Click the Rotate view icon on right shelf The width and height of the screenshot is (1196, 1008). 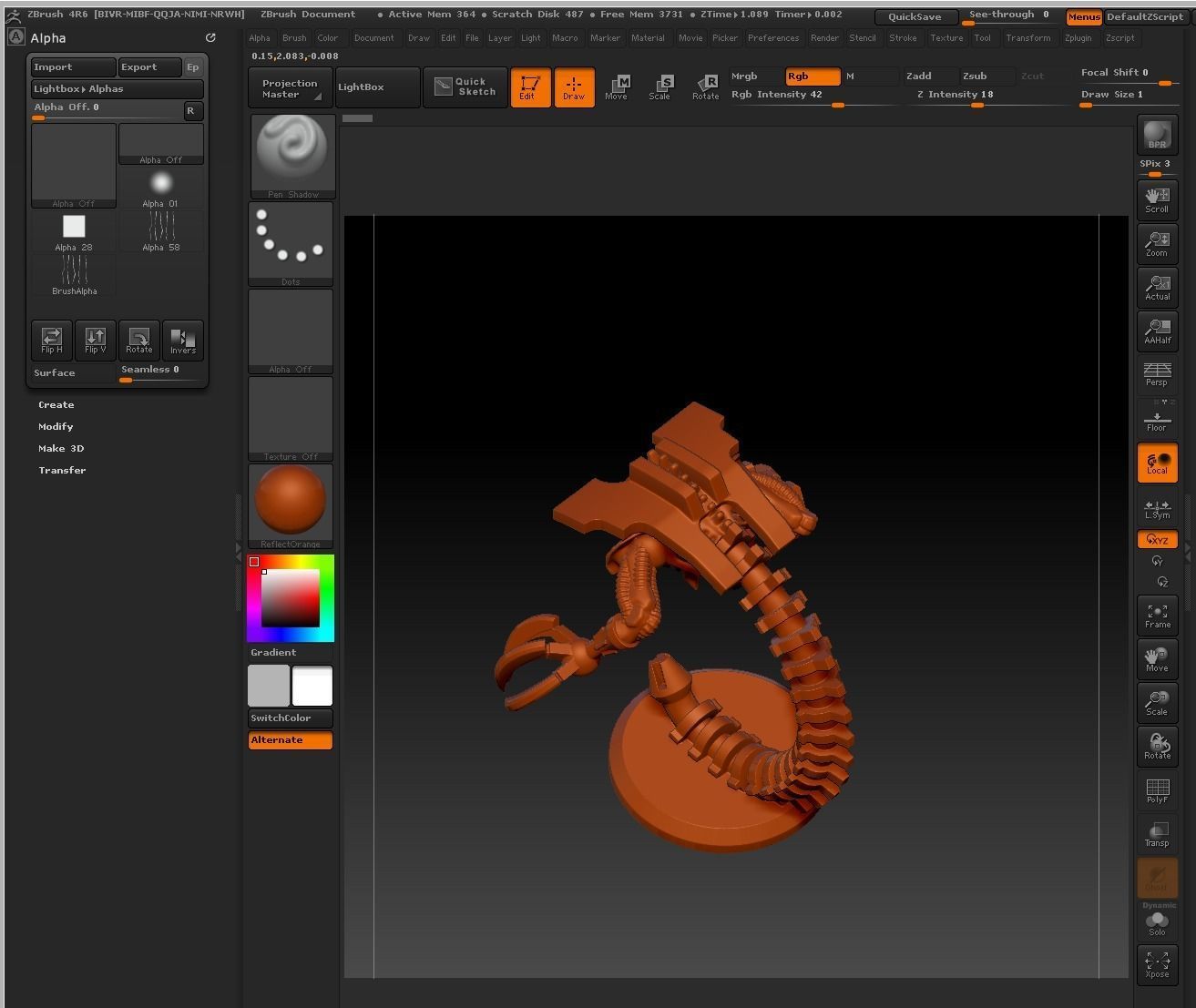(x=1157, y=747)
